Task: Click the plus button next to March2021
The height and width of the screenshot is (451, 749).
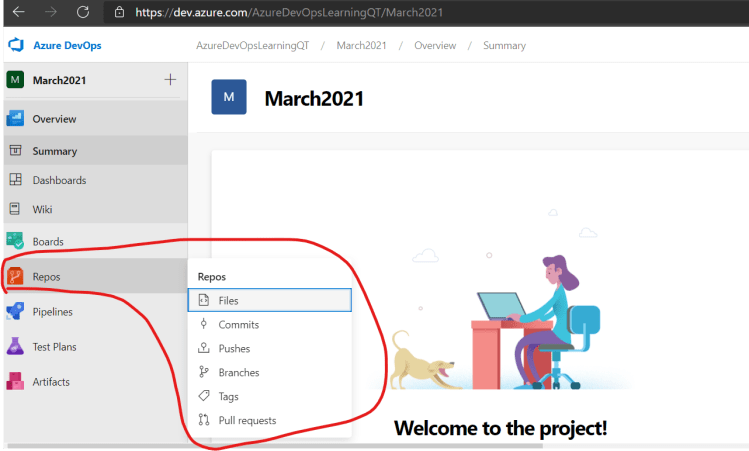Action: tap(170, 79)
